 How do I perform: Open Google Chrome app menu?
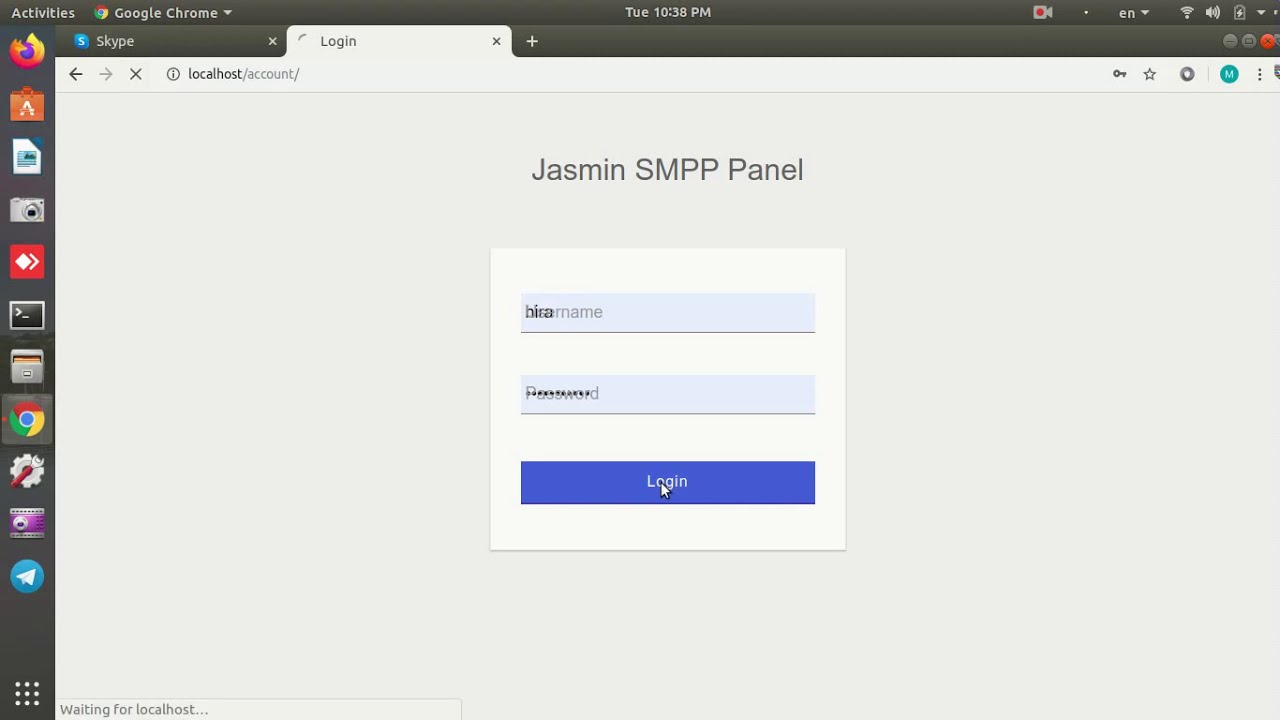click(163, 12)
